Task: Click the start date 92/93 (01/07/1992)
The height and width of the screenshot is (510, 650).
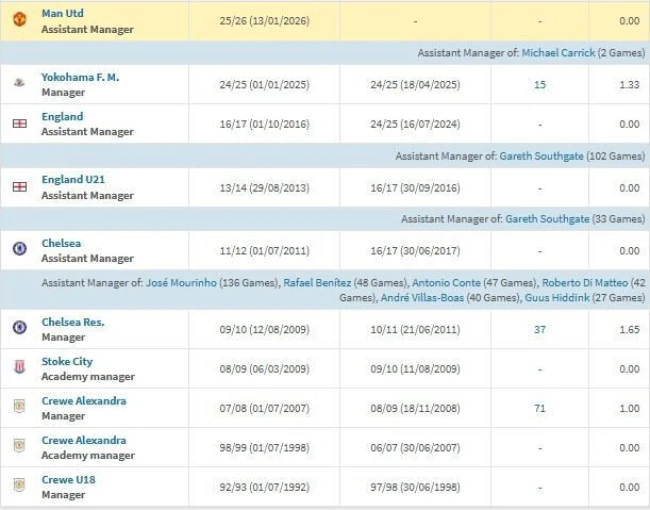Action: tap(264, 487)
